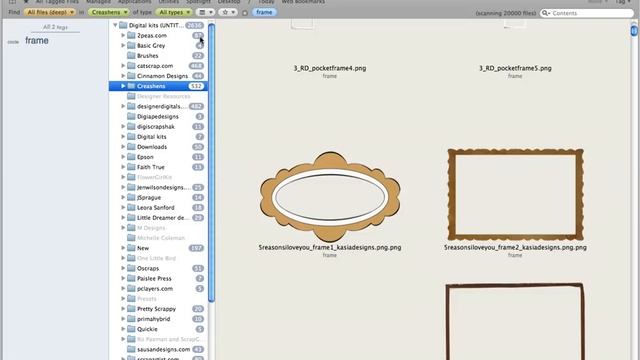Click the frame tag label under pocketframe4
The image size is (640, 360).
pyautogui.click(x=330, y=76)
